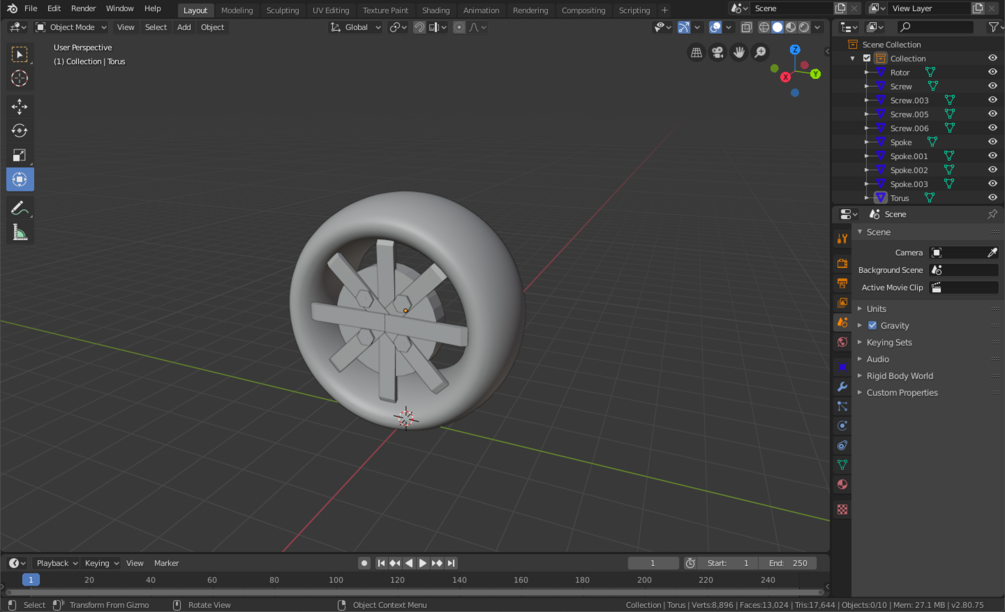
Task: Open the Physics properties tab
Action: [x=842, y=425]
